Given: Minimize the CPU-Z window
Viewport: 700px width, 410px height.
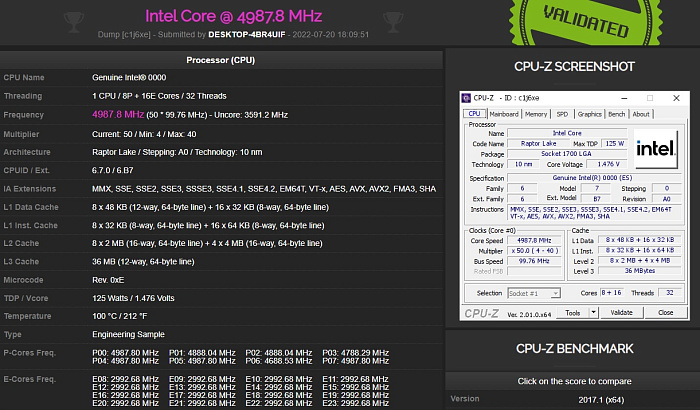Looking at the screenshot, I should 624,98.
